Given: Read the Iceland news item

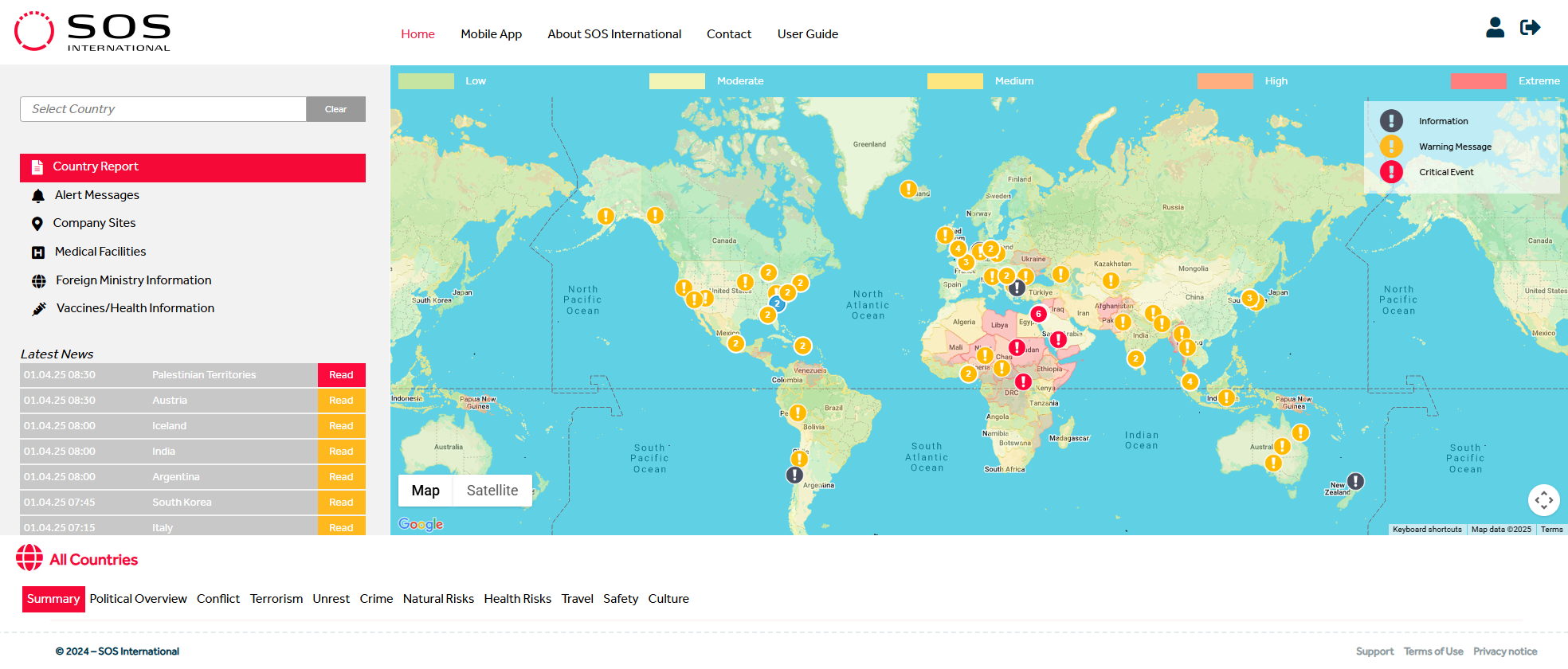Looking at the screenshot, I should point(341,426).
